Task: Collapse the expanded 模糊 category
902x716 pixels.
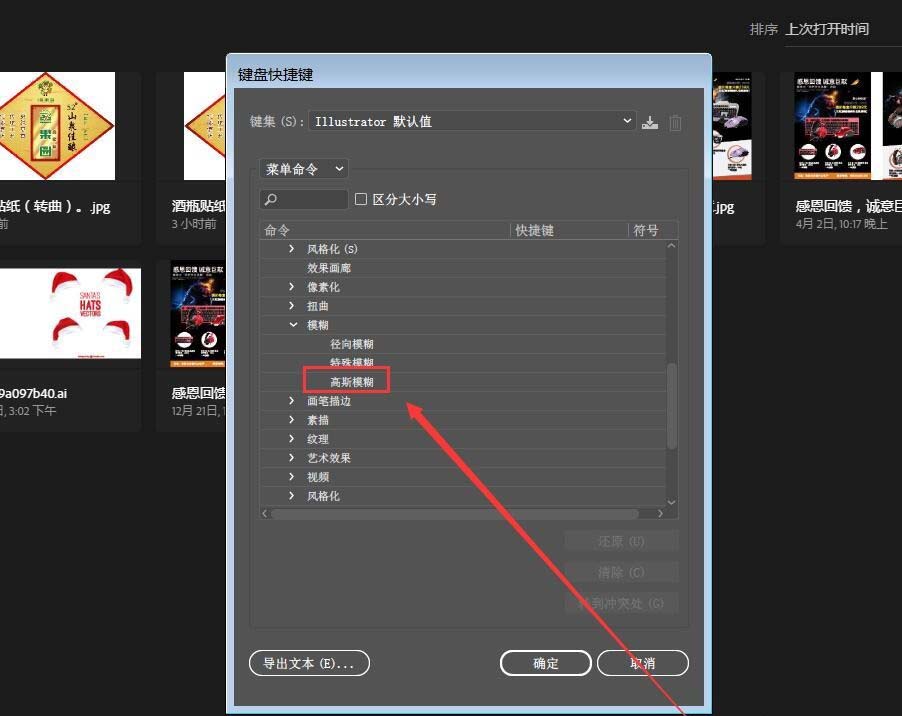Action: click(x=293, y=324)
